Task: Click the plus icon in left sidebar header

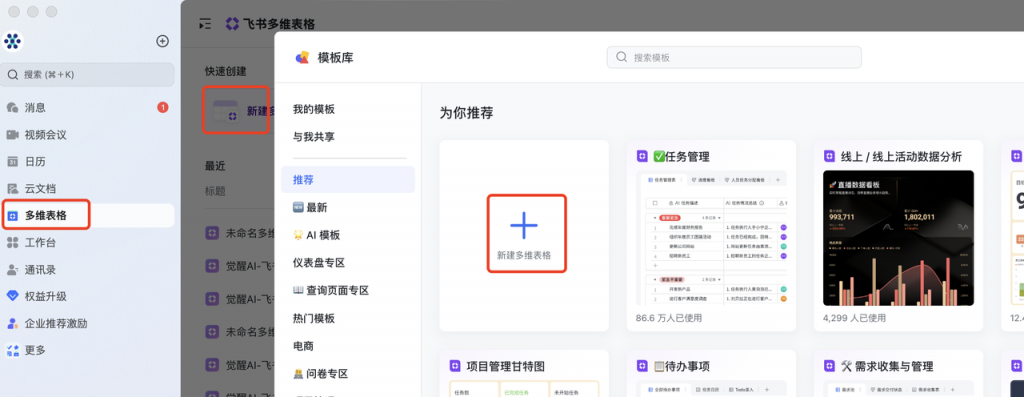Action: tap(163, 41)
